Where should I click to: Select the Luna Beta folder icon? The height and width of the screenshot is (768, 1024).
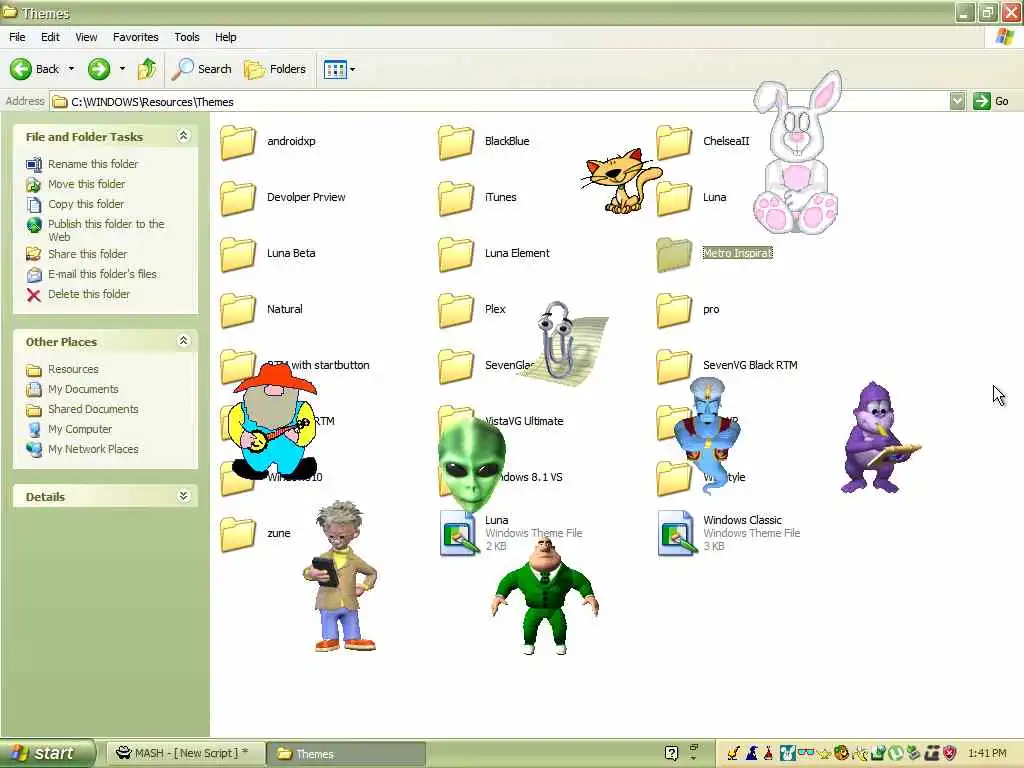pyautogui.click(x=238, y=254)
